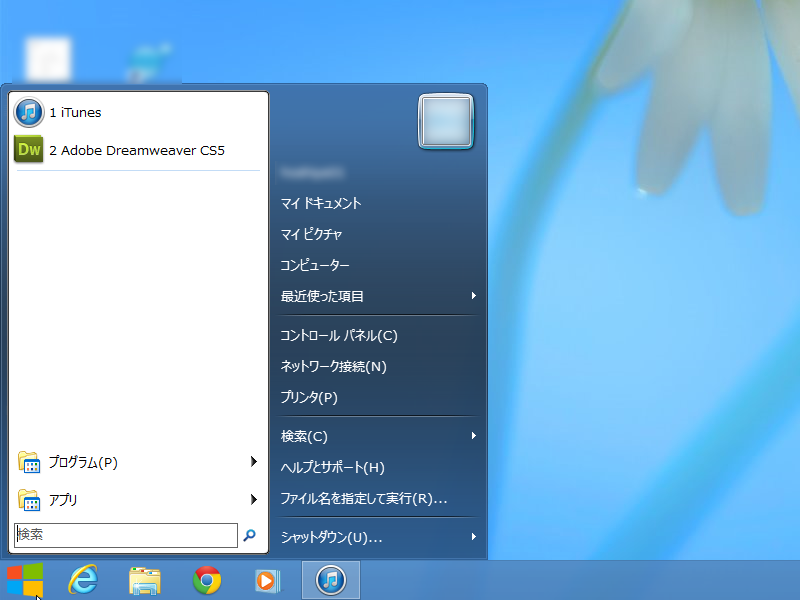
Task: Open プリンタ(P)
Action: click(x=309, y=397)
